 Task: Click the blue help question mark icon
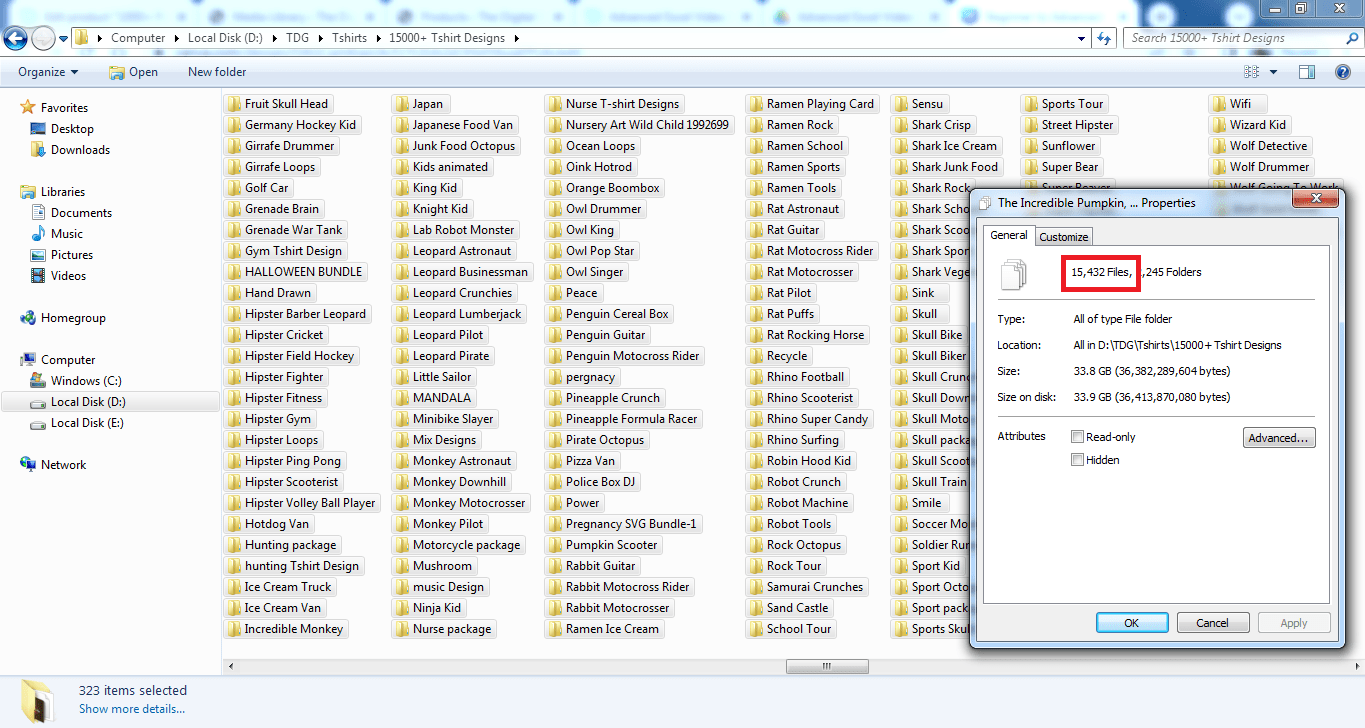[x=1343, y=72]
